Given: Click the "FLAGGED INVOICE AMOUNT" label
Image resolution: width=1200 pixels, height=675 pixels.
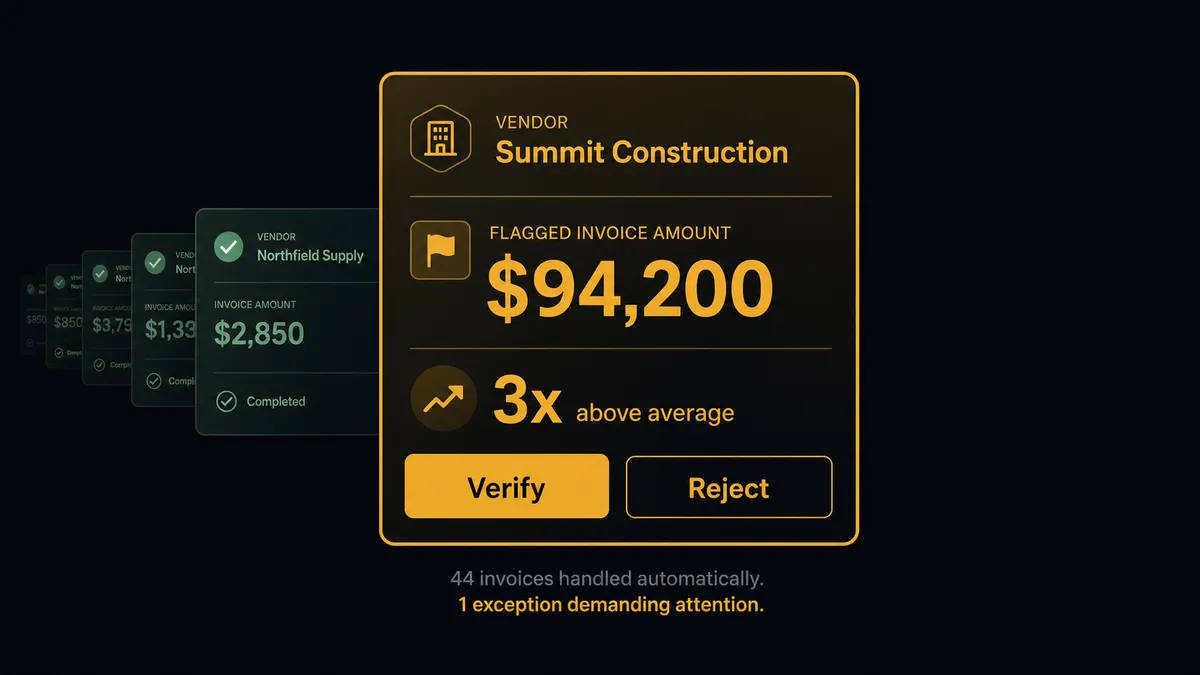Looking at the screenshot, I should [610, 233].
